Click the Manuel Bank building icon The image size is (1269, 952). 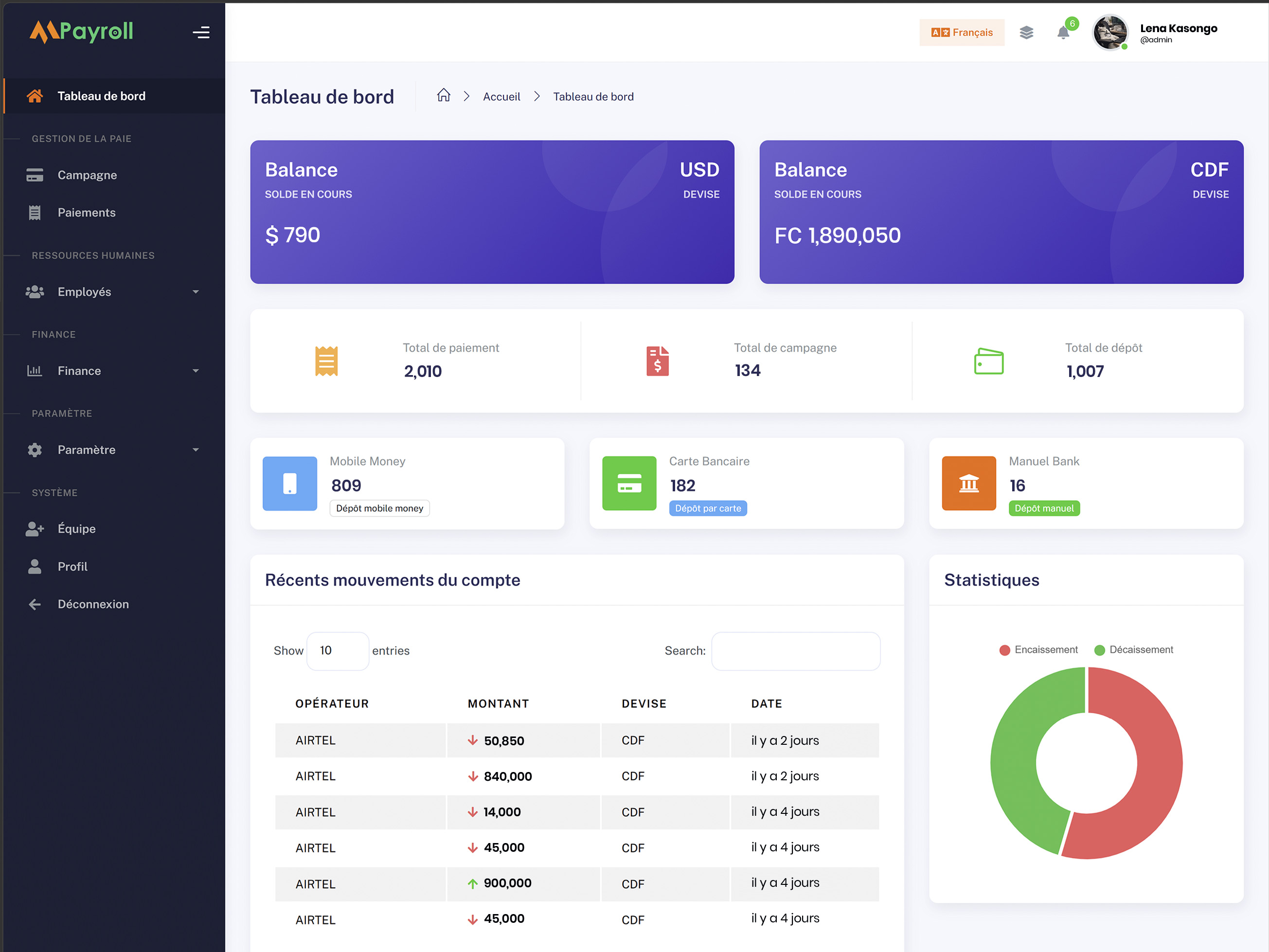969,483
